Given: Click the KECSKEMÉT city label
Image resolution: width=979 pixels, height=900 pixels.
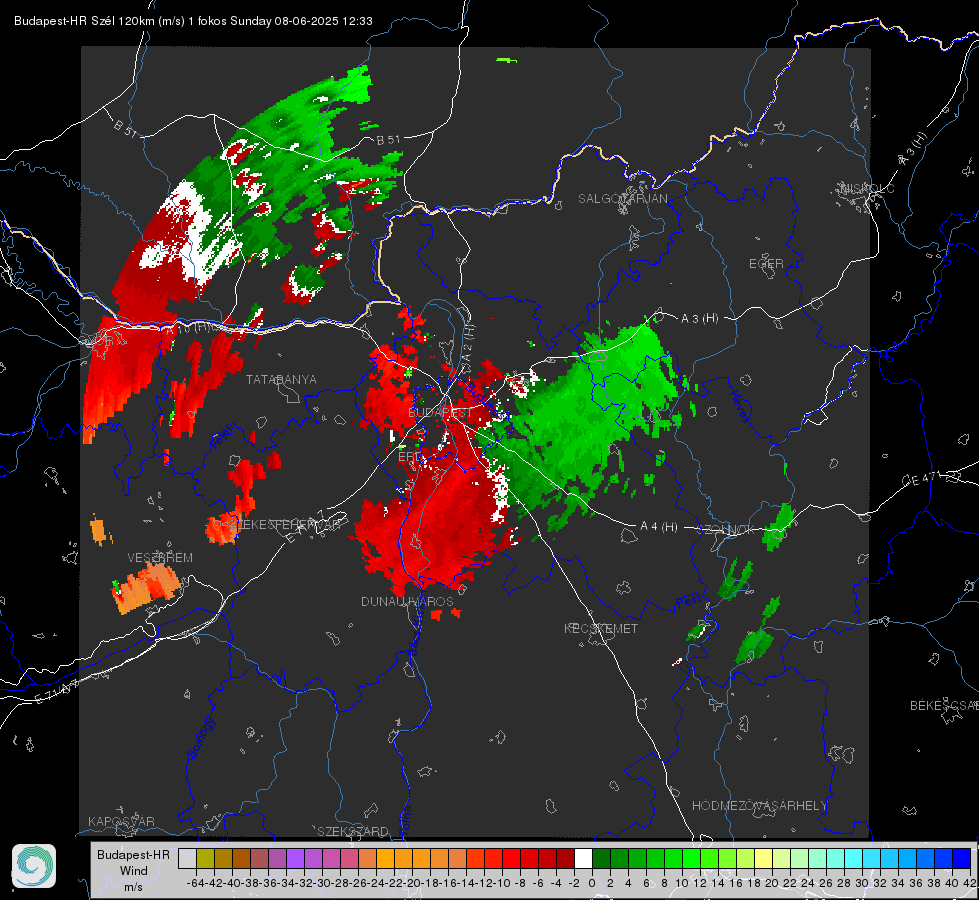Looking at the screenshot, I should click(601, 628).
